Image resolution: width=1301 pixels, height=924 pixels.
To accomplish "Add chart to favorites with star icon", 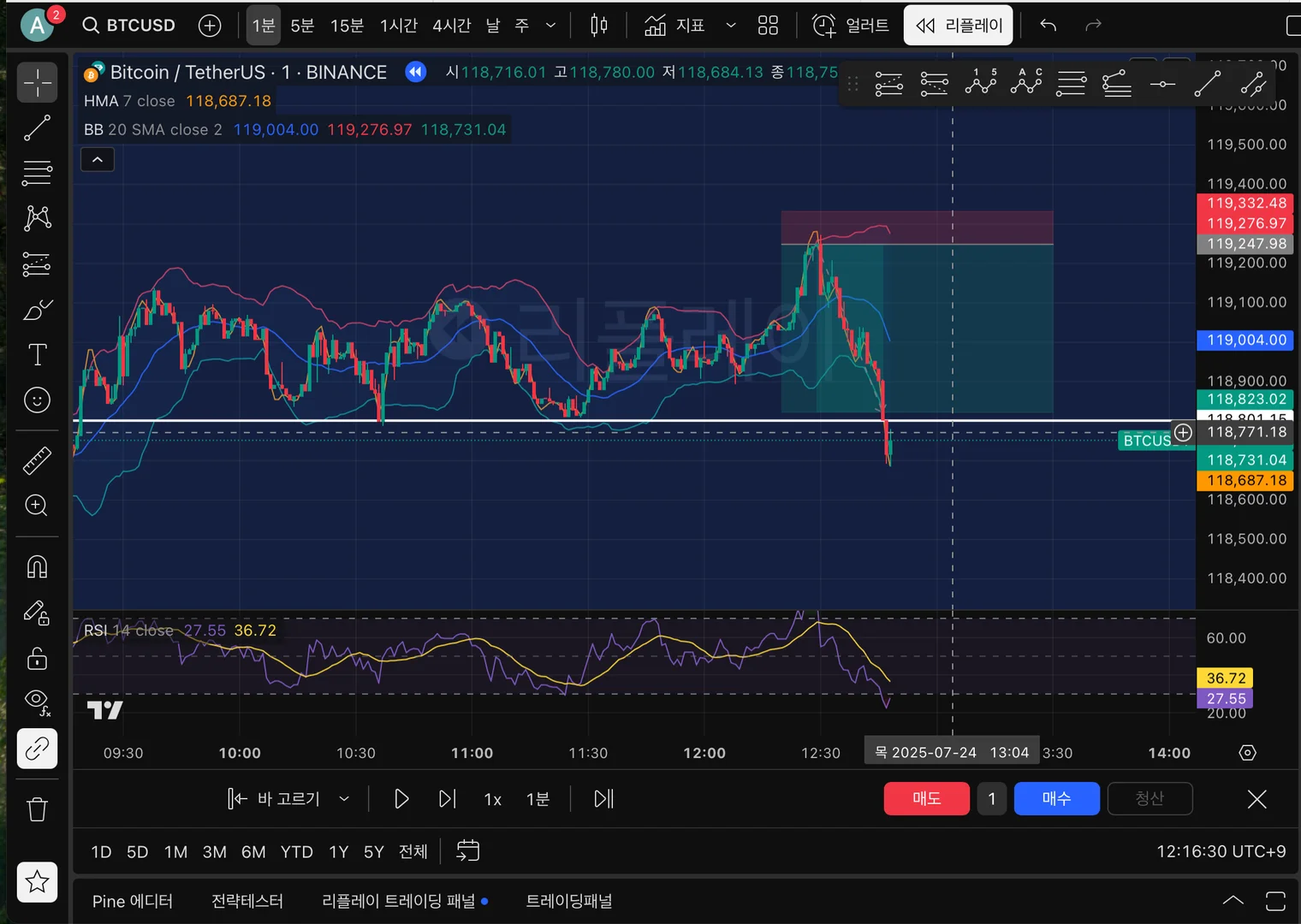I will pyautogui.click(x=37, y=882).
